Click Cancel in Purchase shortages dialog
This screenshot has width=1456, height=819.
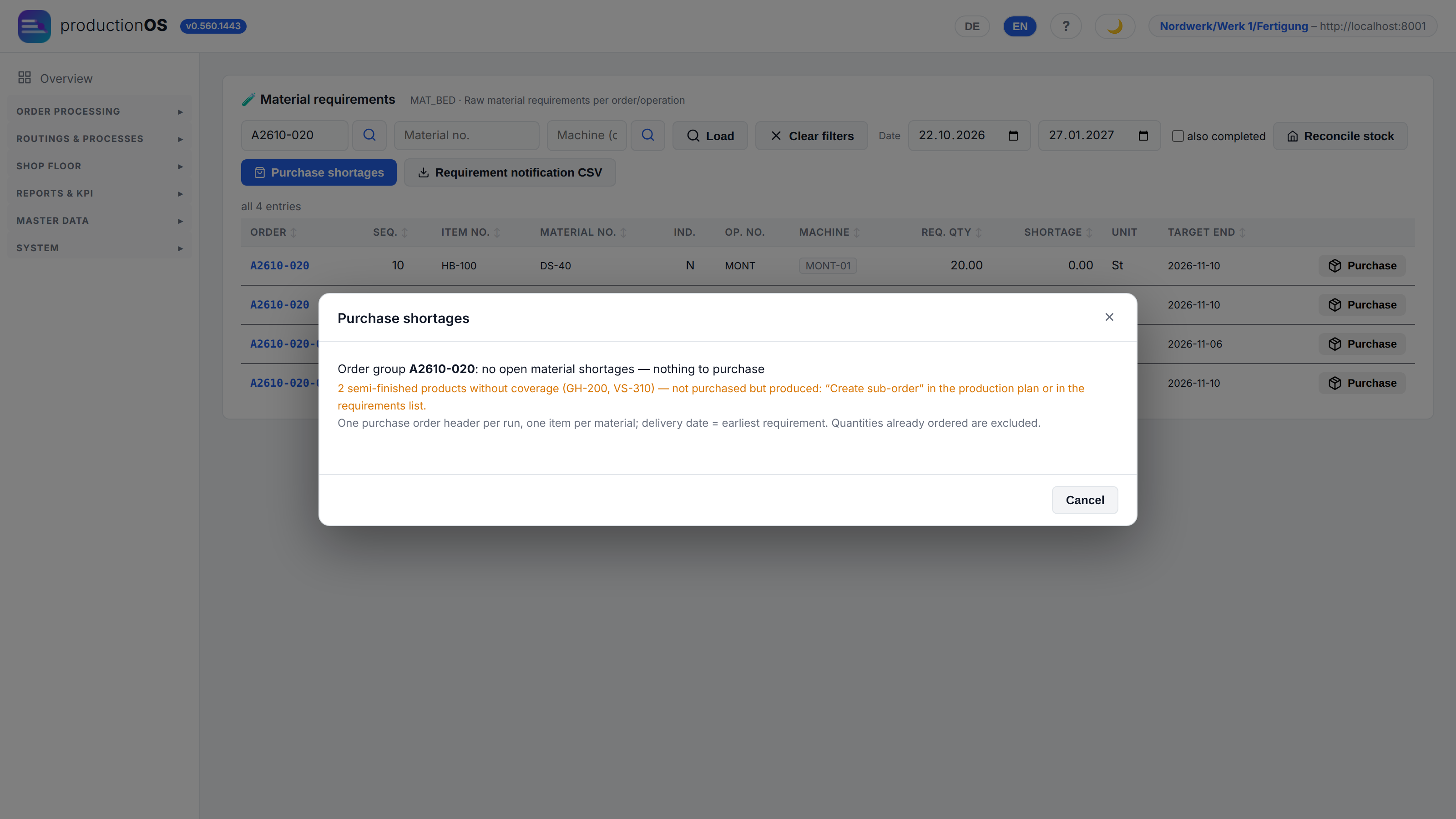point(1084,500)
